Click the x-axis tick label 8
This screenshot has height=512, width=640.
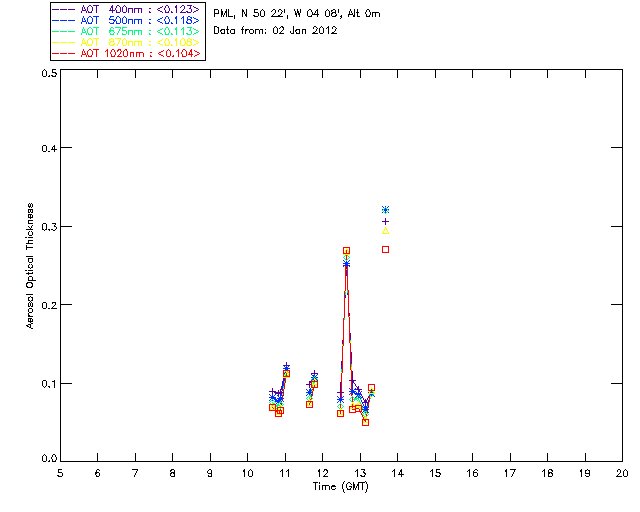(173, 473)
